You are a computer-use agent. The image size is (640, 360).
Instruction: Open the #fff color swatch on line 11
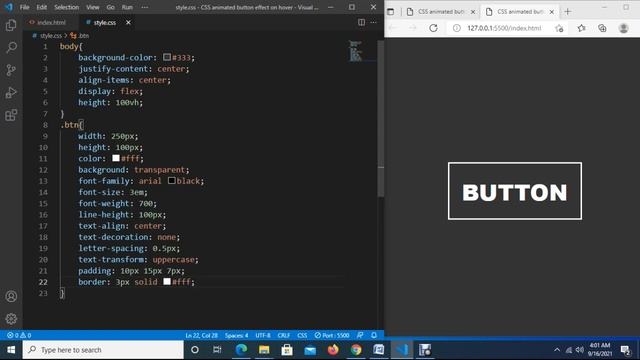click(116, 158)
